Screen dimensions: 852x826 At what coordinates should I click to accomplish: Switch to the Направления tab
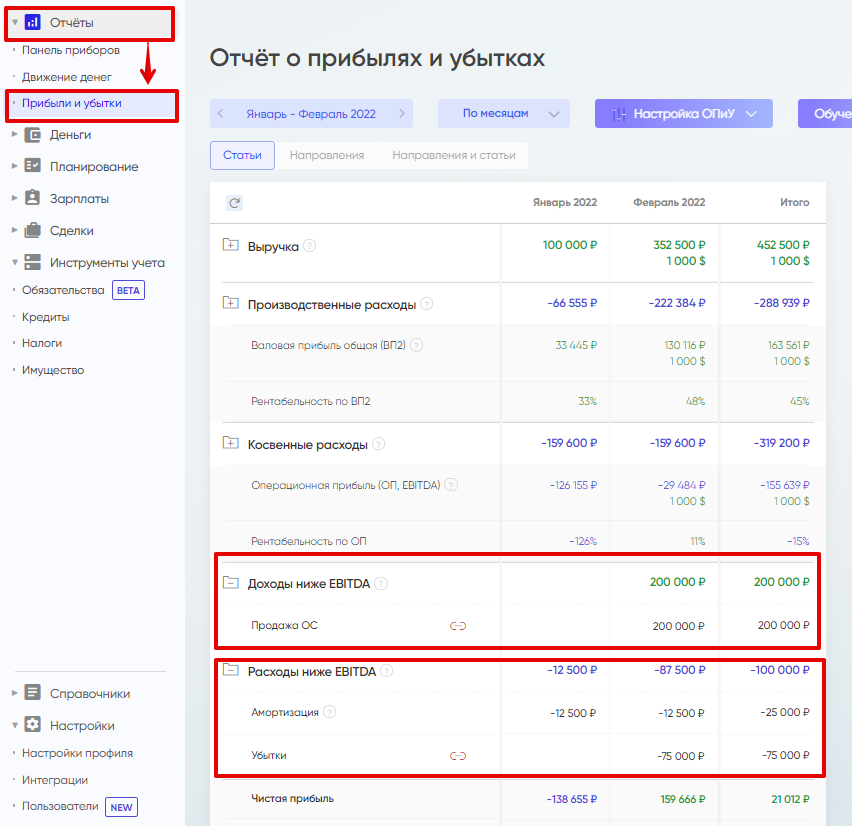click(327, 155)
